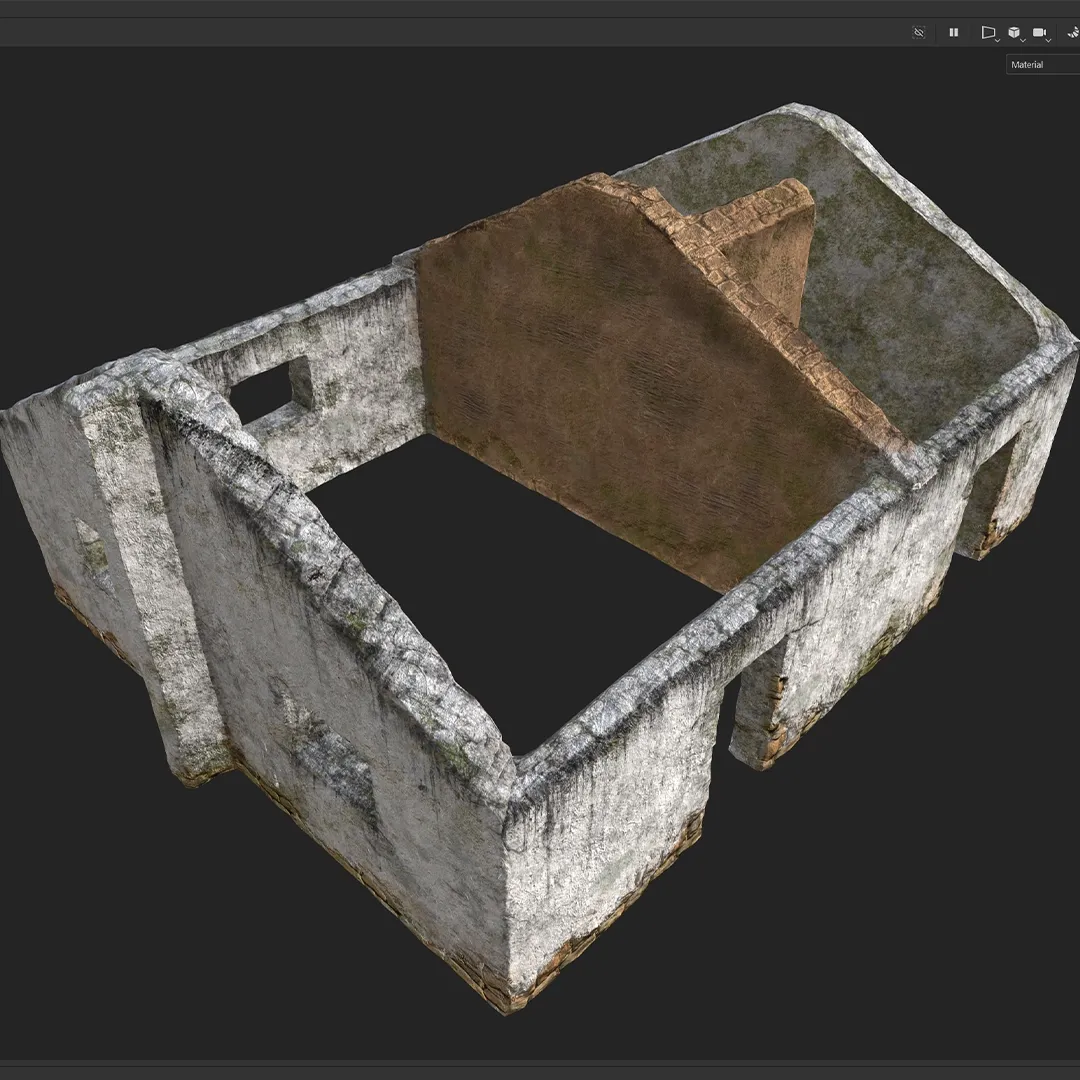Select the perspective view icon
Viewport: 1080px width, 1080px height.
pyautogui.click(x=988, y=32)
